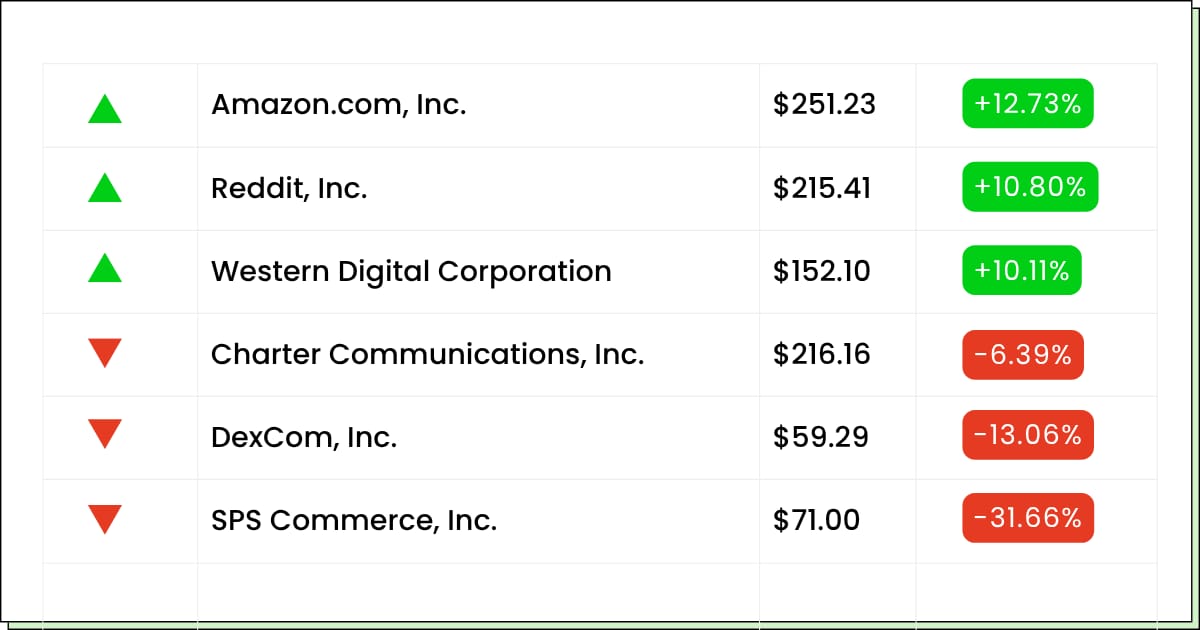Click the -31.66% red badge
This screenshot has width=1200, height=630.
tap(1028, 518)
